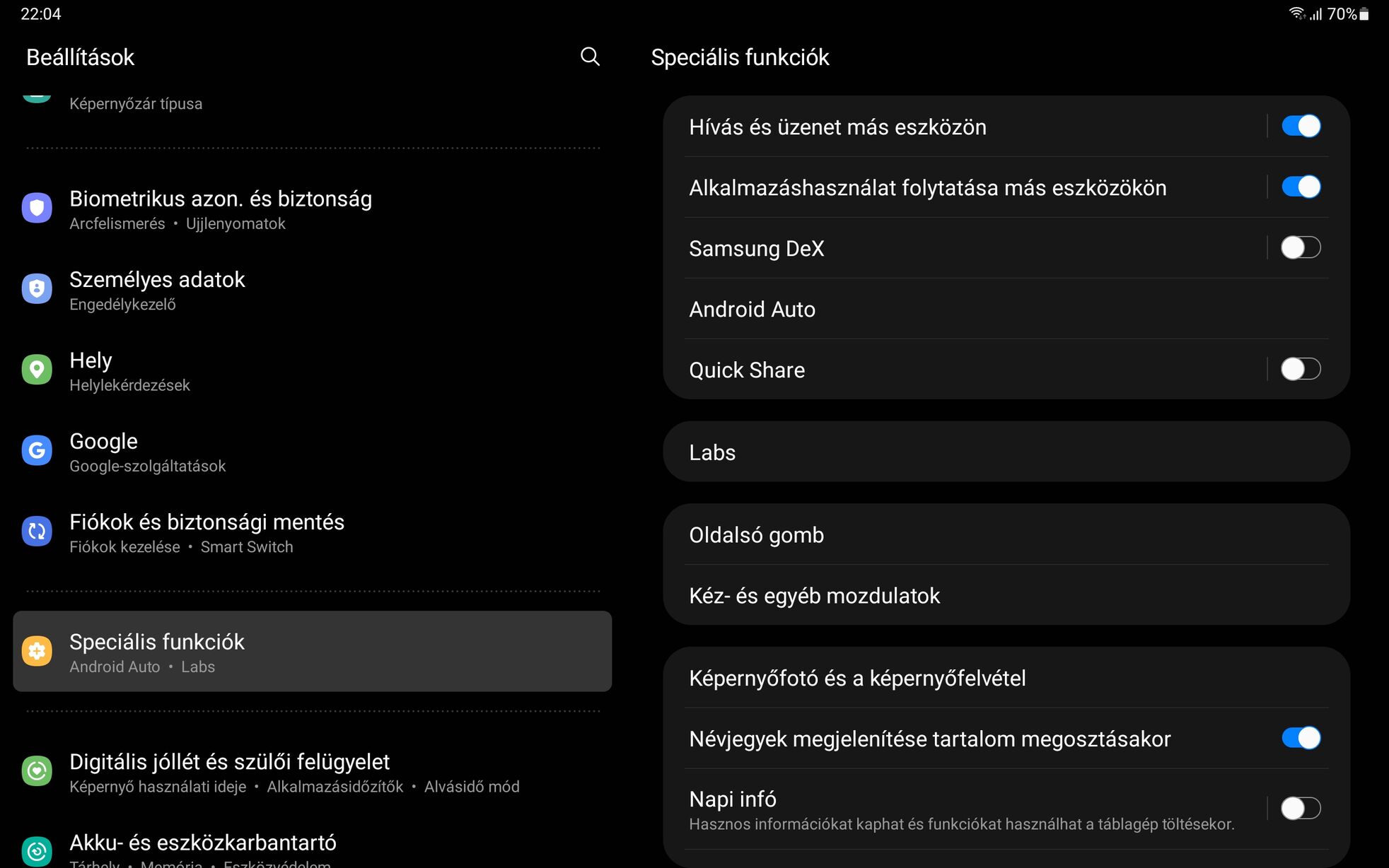Tap the Biometrikus azon. shield icon
1389x868 pixels.
click(x=37, y=208)
